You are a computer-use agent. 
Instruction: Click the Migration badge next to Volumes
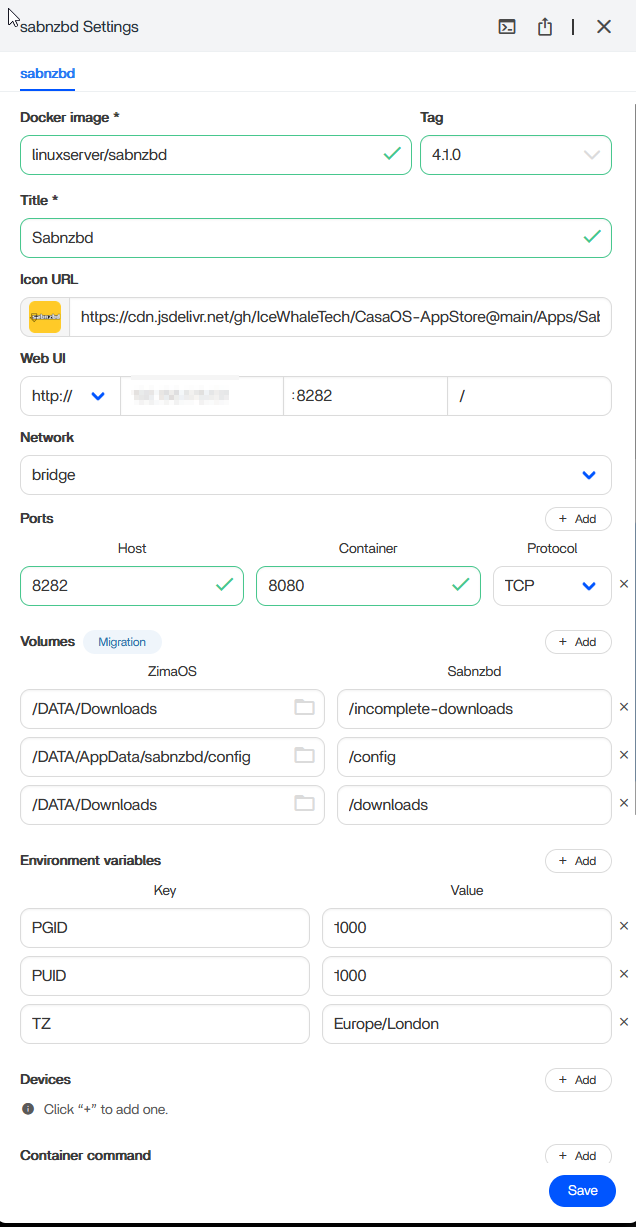tap(122, 642)
